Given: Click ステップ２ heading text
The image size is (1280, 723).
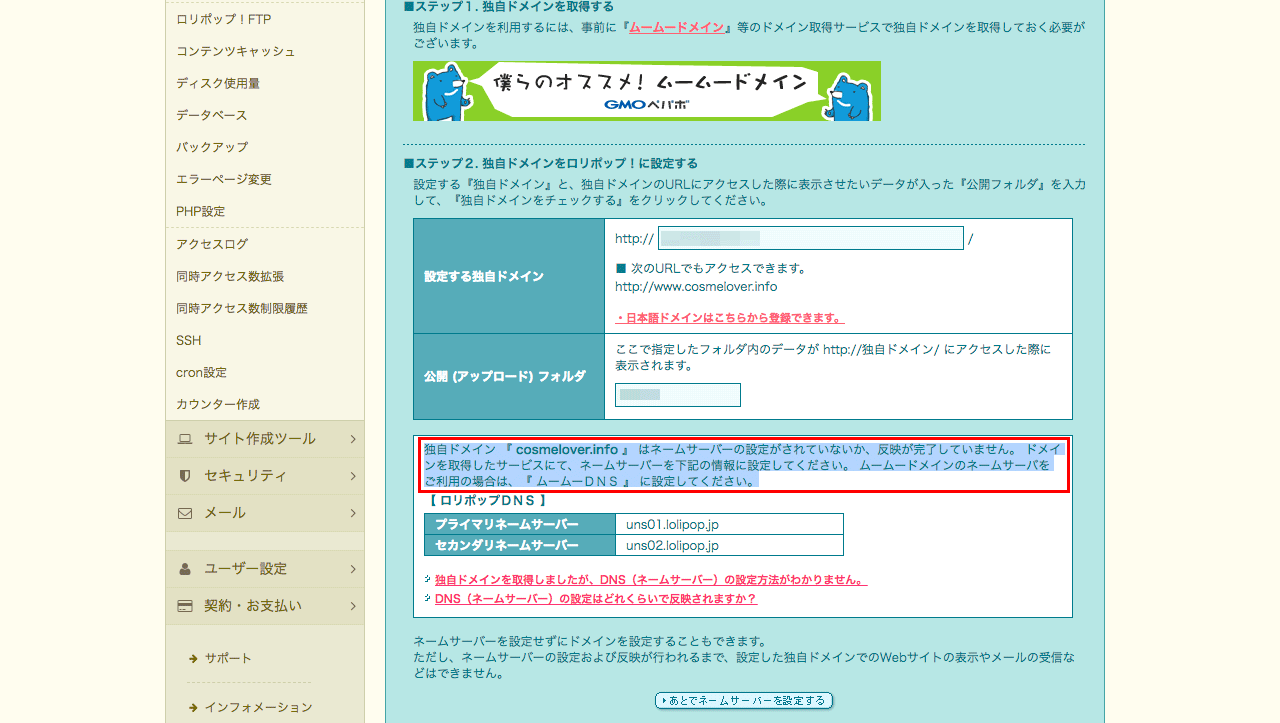Looking at the screenshot, I should [x=550, y=163].
